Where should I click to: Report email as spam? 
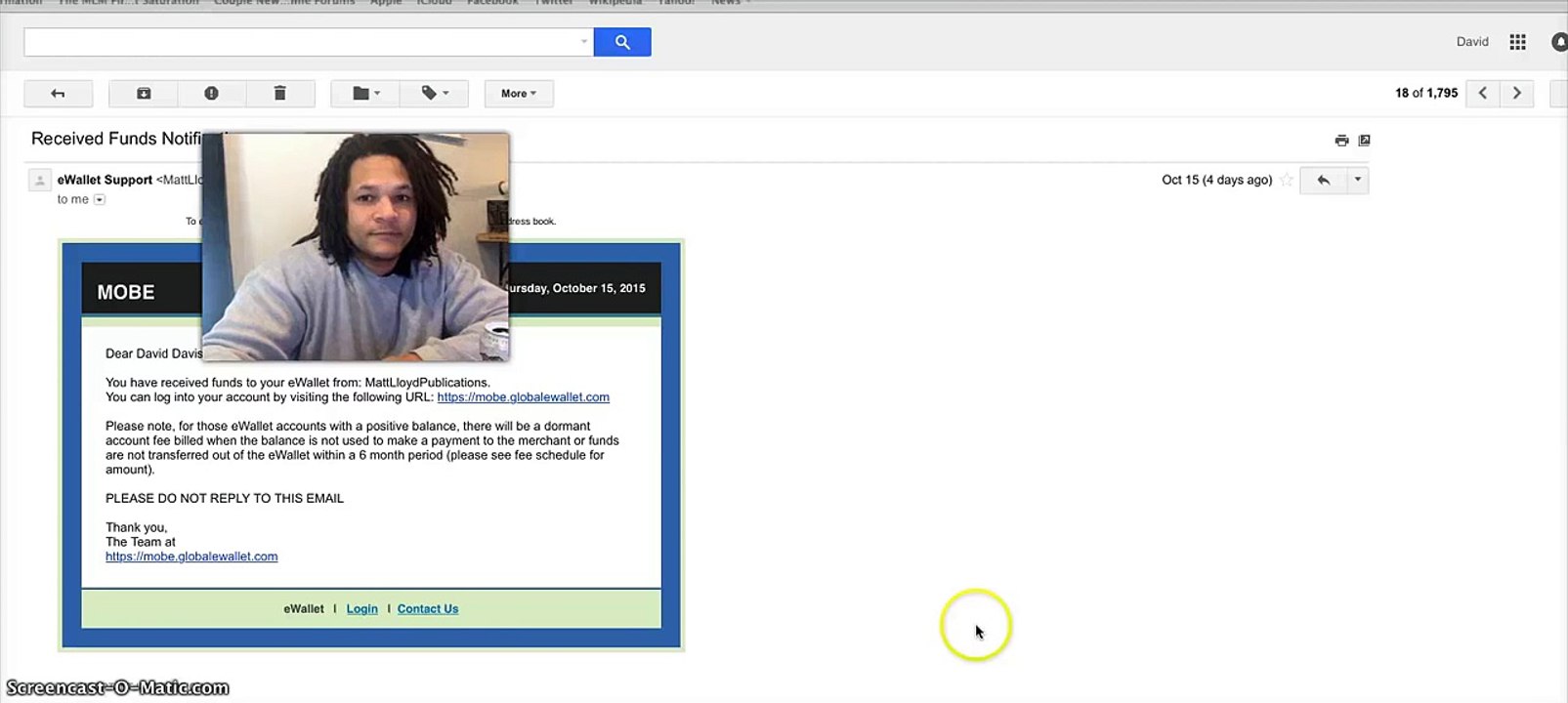click(x=211, y=94)
